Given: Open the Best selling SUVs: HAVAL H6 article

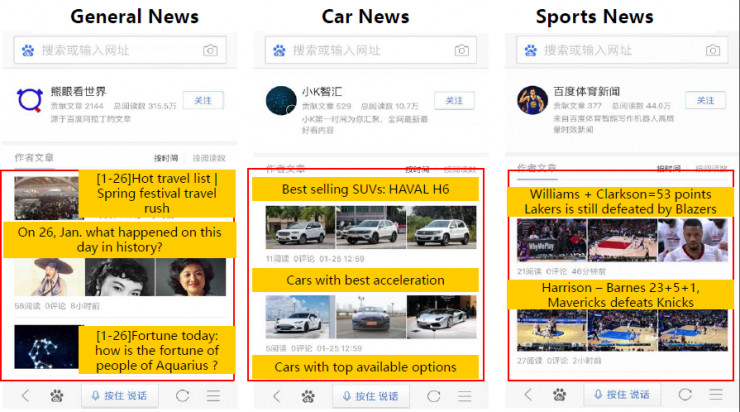Looking at the screenshot, I should (365, 189).
